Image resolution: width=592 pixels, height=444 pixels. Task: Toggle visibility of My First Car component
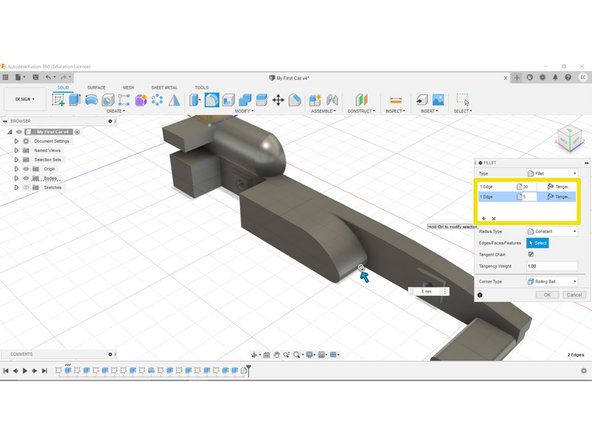point(19,132)
